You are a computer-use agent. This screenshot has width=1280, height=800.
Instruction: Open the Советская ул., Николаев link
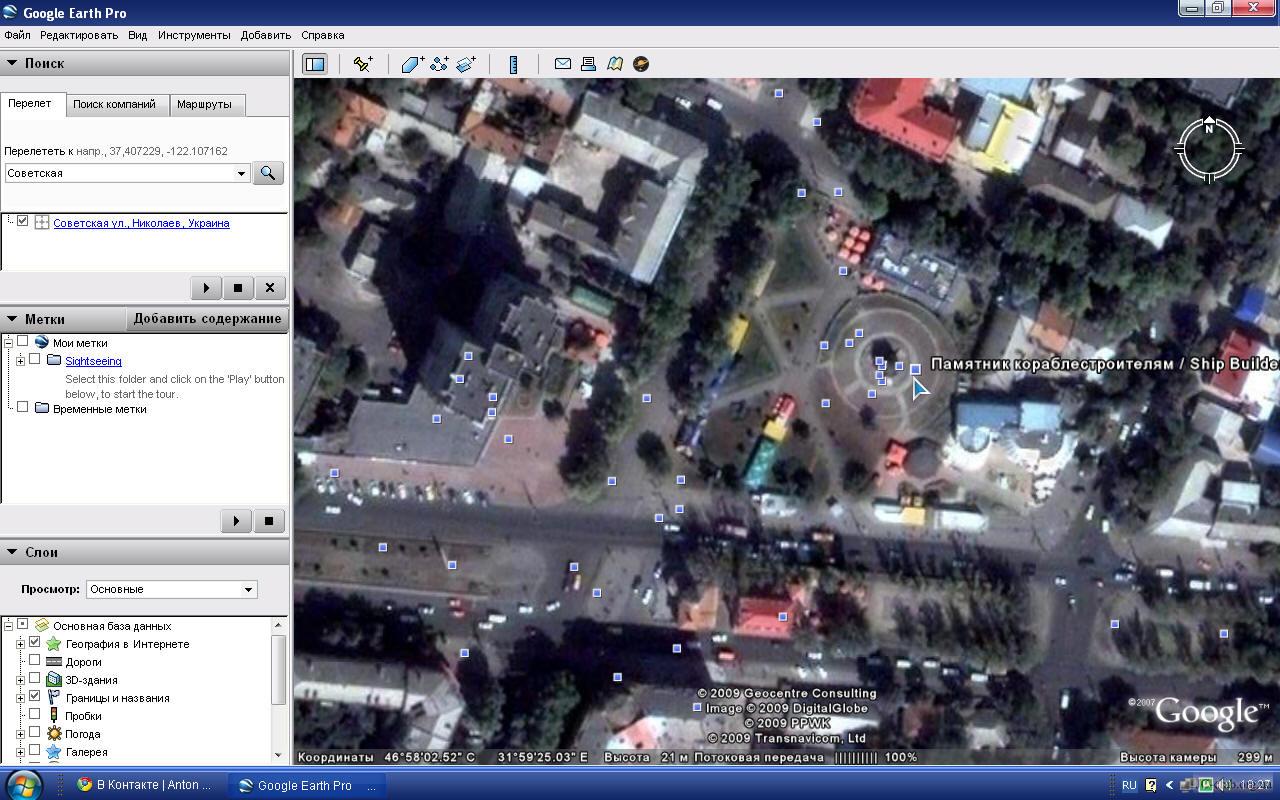click(141, 223)
